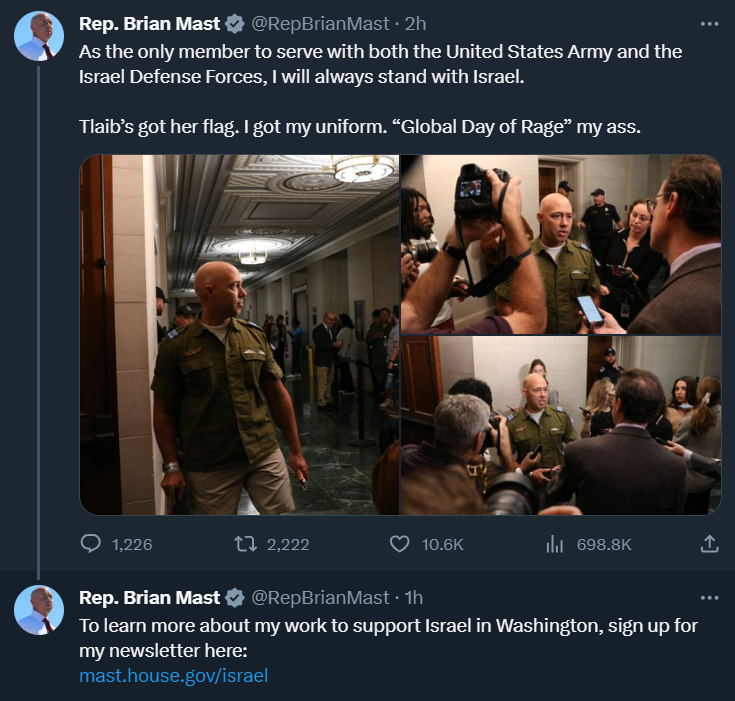735x701 pixels.
Task: Open the large hallway photo
Action: pyautogui.click(x=239, y=334)
